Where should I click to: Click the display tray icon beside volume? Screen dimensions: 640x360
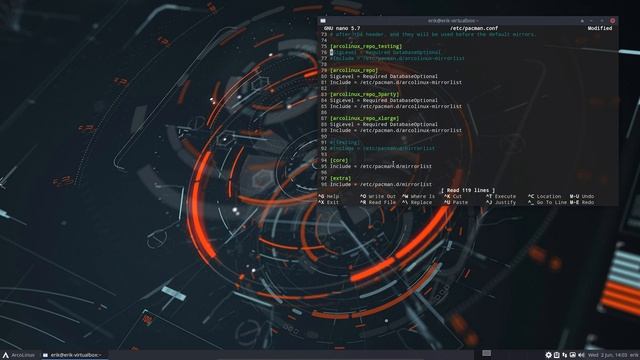(x=573, y=355)
